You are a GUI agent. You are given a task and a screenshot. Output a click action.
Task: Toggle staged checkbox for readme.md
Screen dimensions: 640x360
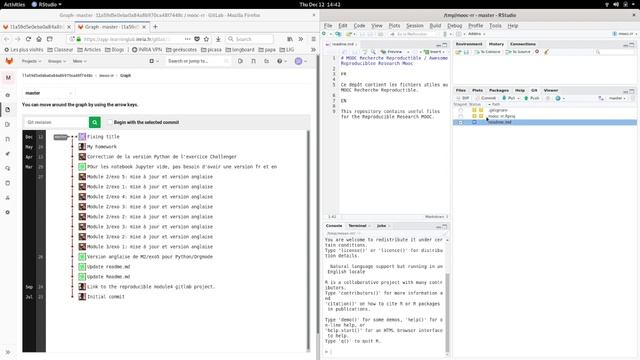click(x=461, y=122)
